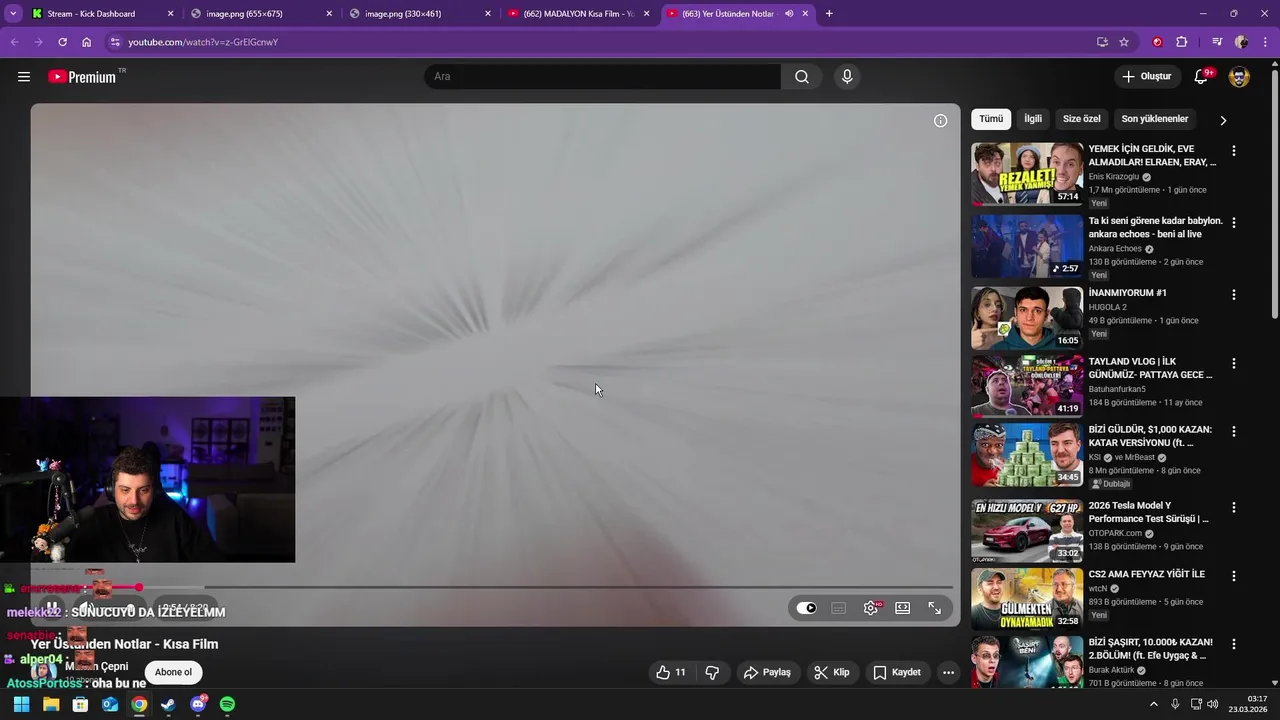The width and height of the screenshot is (1280, 720).
Task: Open options for CS2 AMA FEYYAZ YİĞİT video
Action: 1233,576
